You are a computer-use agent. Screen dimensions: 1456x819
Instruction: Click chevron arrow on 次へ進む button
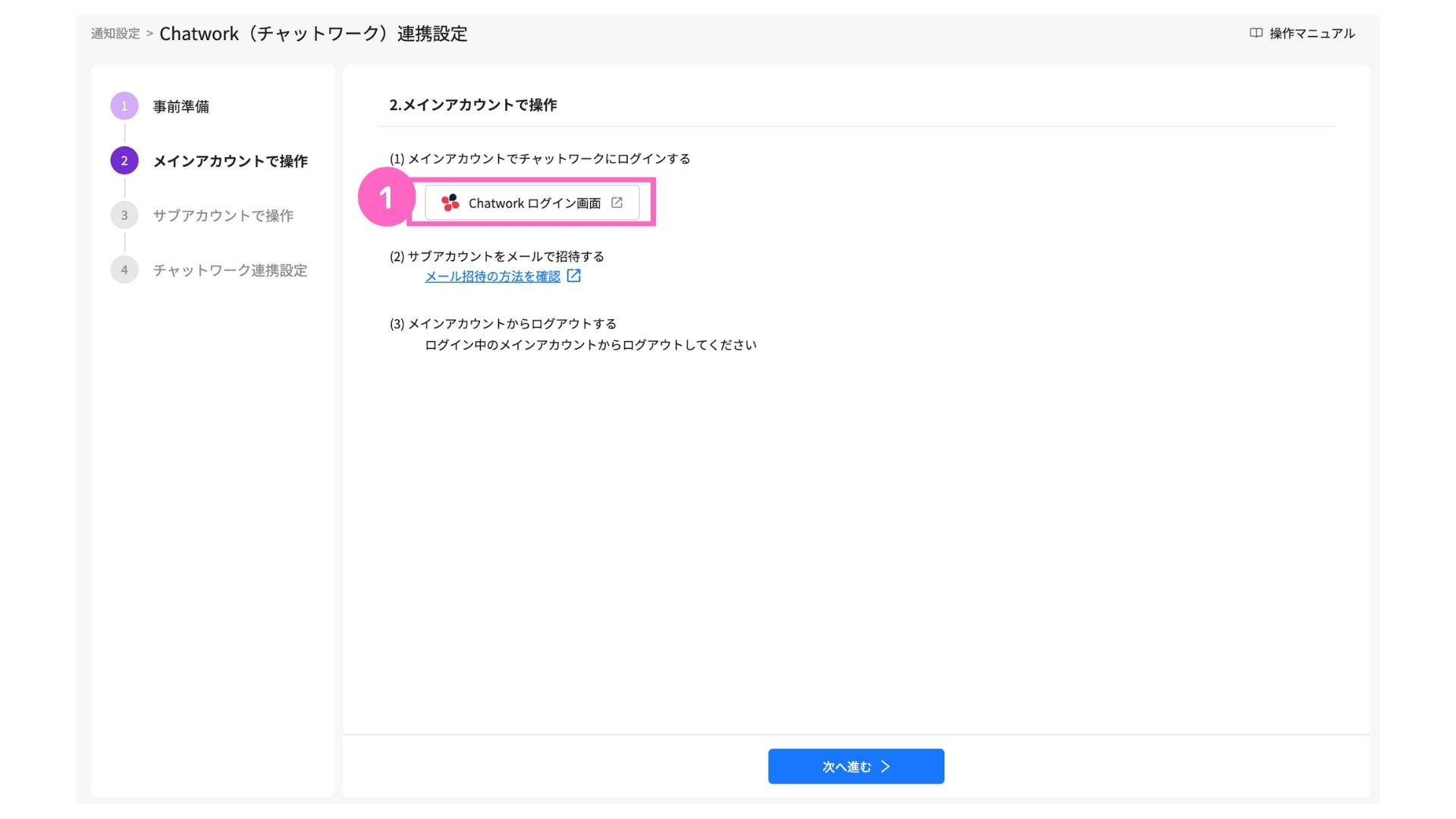pyautogui.click(x=885, y=767)
